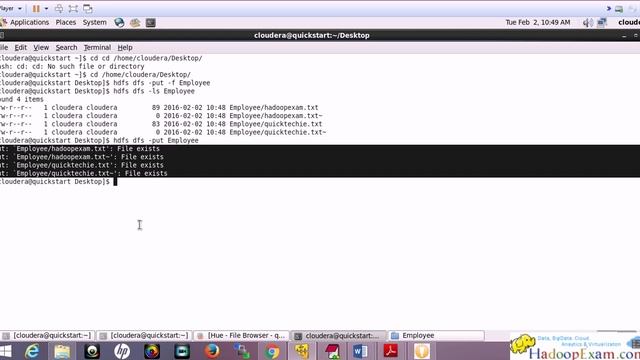Click the clock showing Tue Feb 2, 10:49 AM
This screenshot has width=640, height=360.
[x=538, y=22]
